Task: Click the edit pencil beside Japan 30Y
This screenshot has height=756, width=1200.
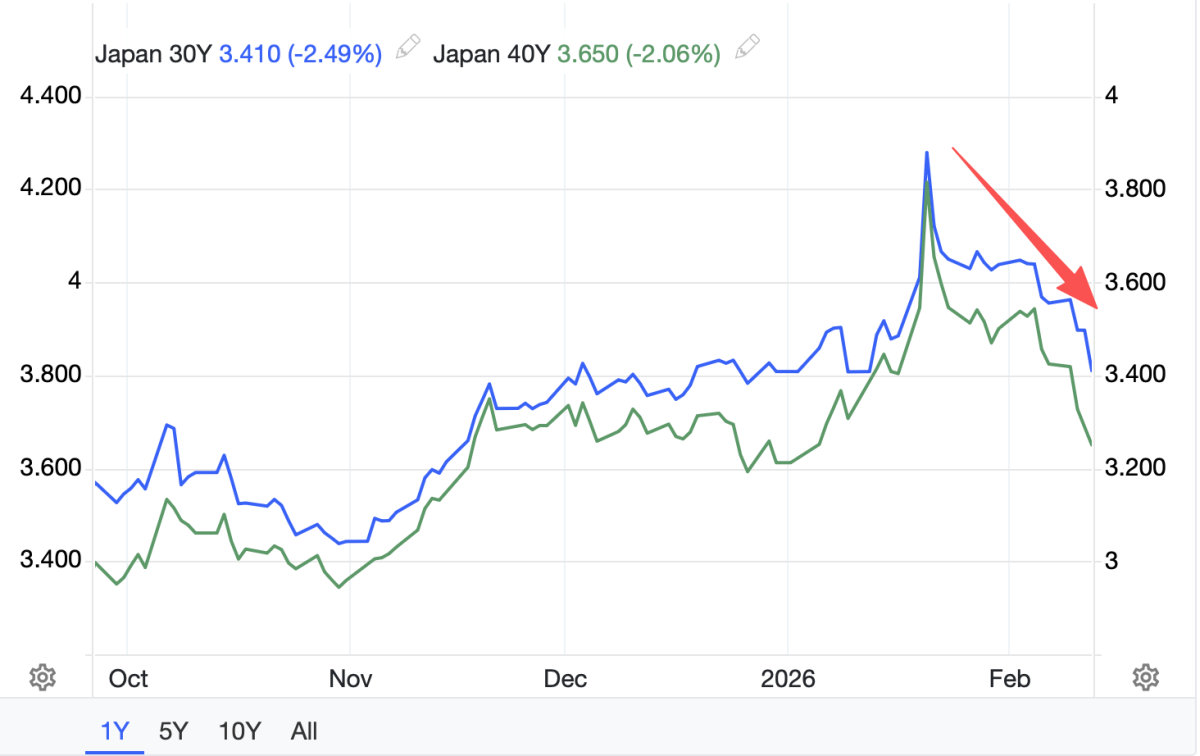Action: click(x=407, y=46)
